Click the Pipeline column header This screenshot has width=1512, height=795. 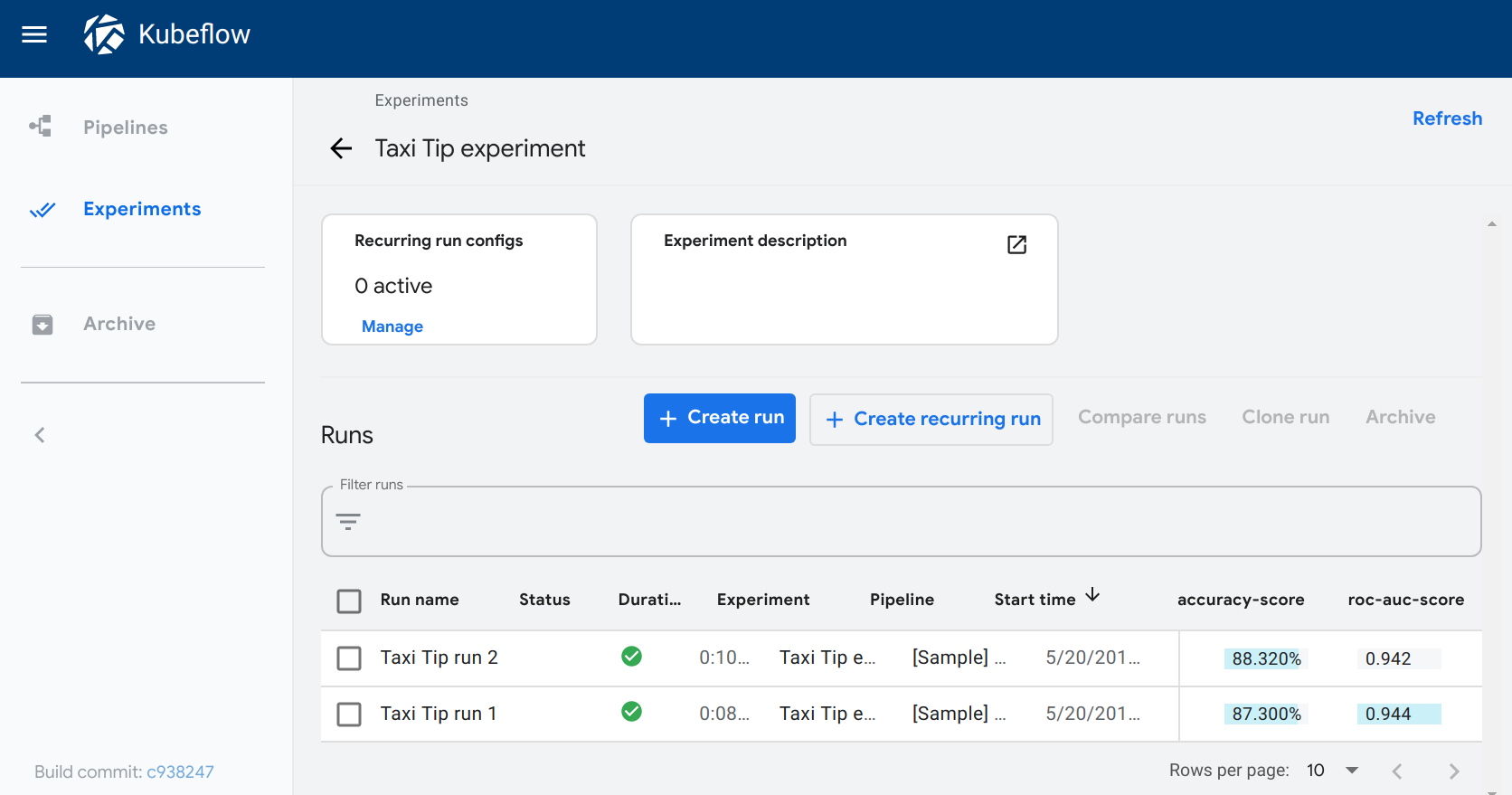[902, 600]
